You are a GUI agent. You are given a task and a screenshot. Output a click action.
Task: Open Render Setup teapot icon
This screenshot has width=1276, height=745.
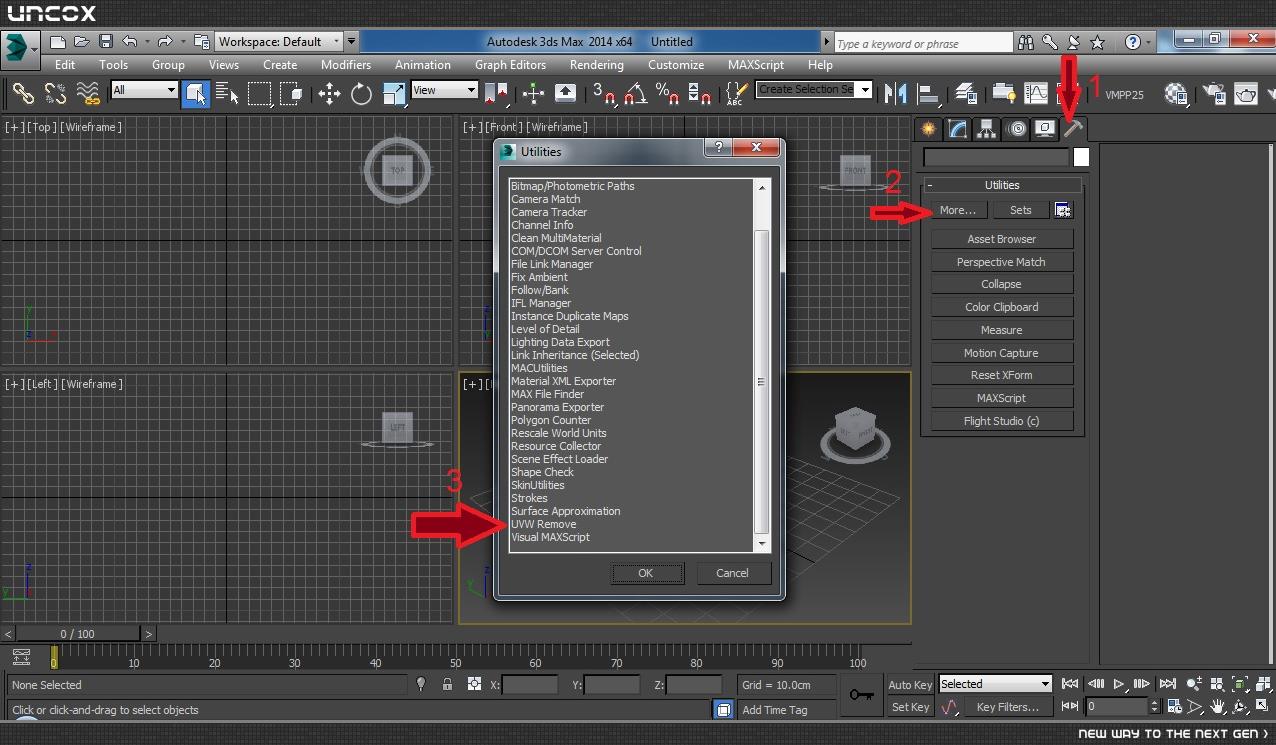coord(1214,94)
